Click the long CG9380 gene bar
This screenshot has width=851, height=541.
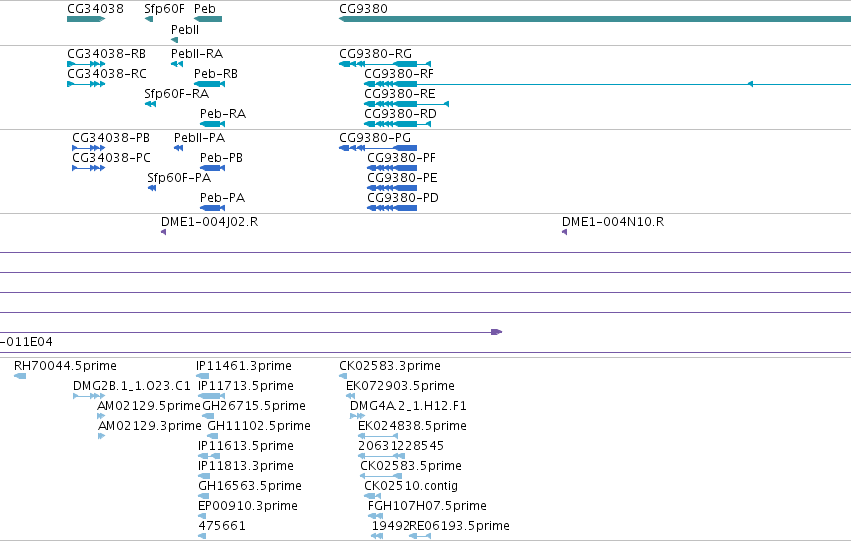[x=595, y=19]
